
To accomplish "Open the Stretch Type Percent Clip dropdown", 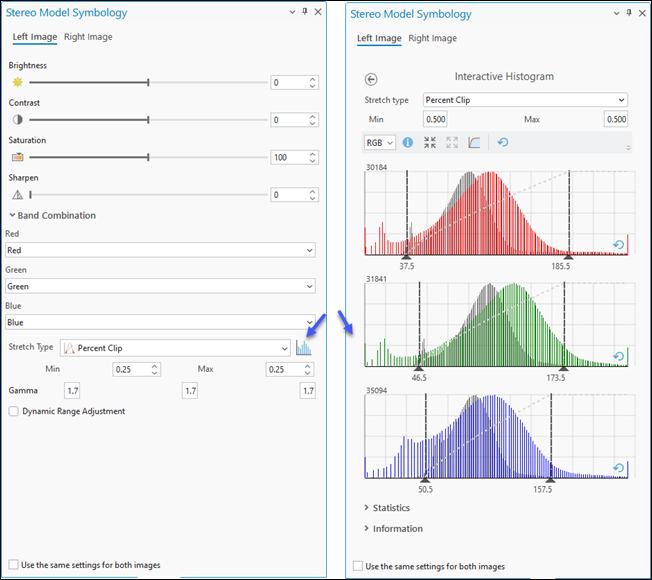I will tap(175, 348).
